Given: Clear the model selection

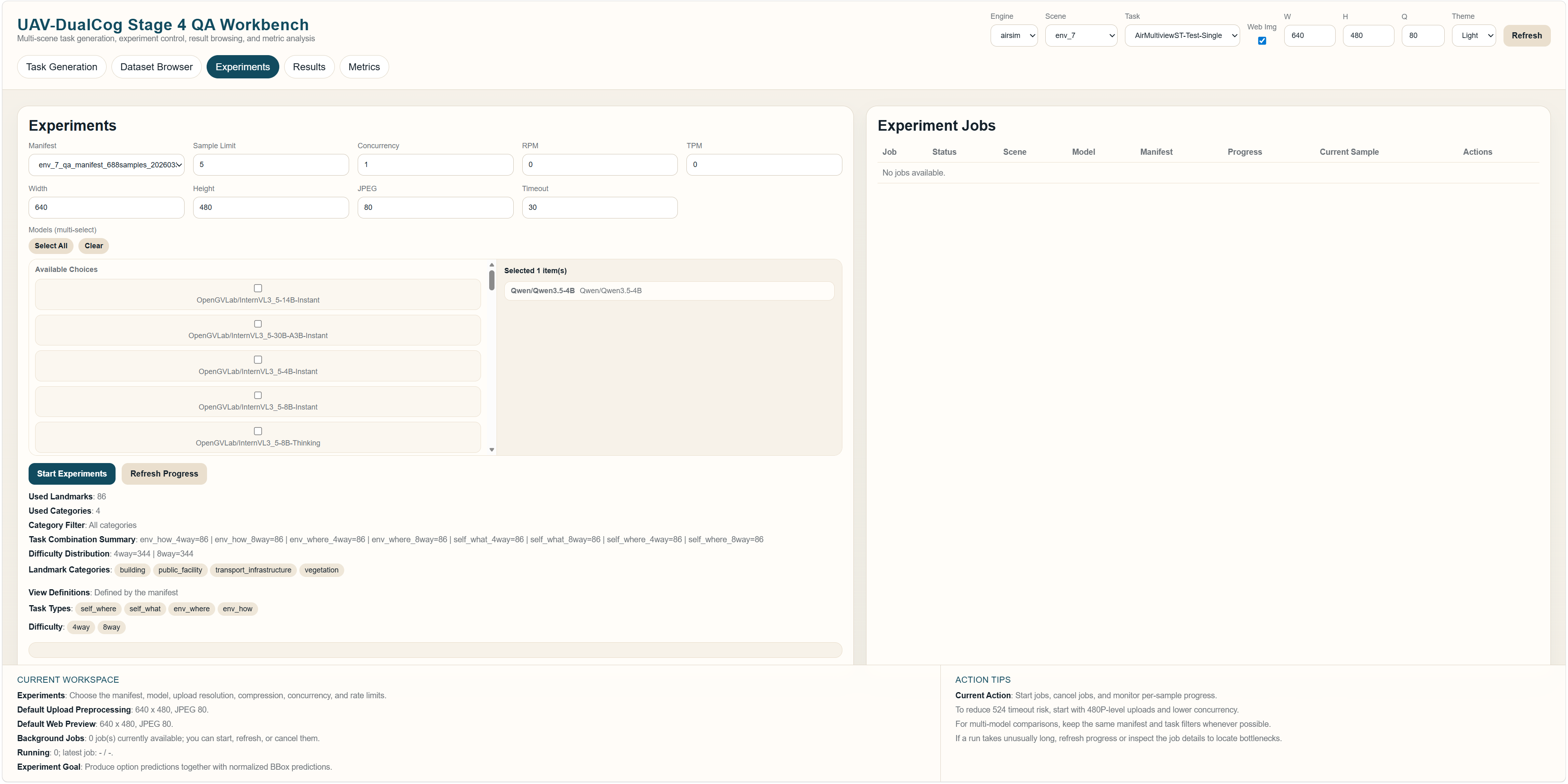Looking at the screenshot, I should click(x=94, y=246).
